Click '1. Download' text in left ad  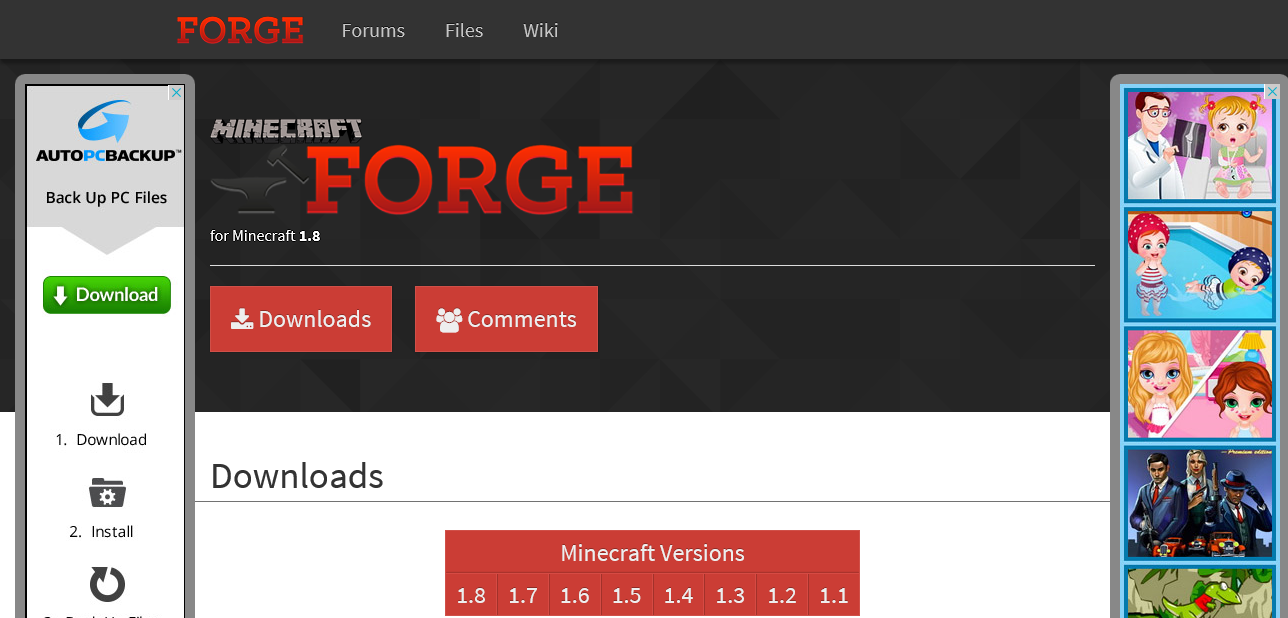pyautogui.click(x=101, y=440)
